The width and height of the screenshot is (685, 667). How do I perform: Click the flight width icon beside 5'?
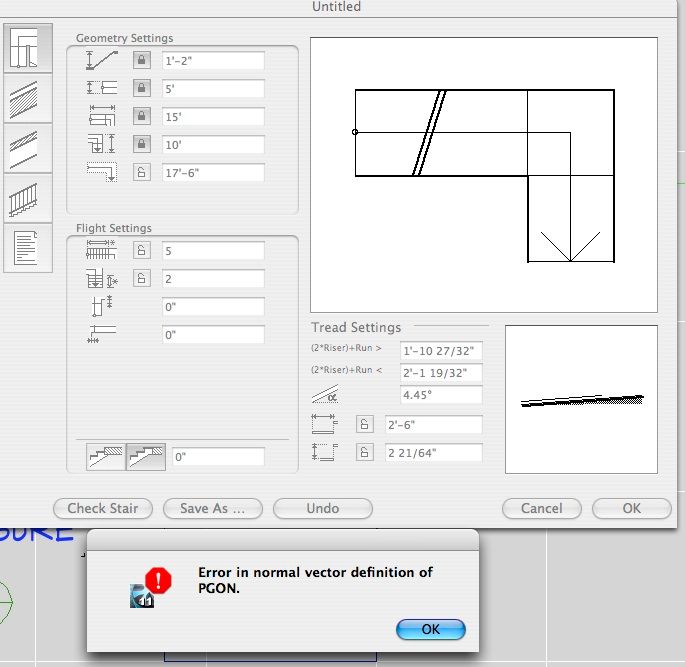[x=102, y=88]
